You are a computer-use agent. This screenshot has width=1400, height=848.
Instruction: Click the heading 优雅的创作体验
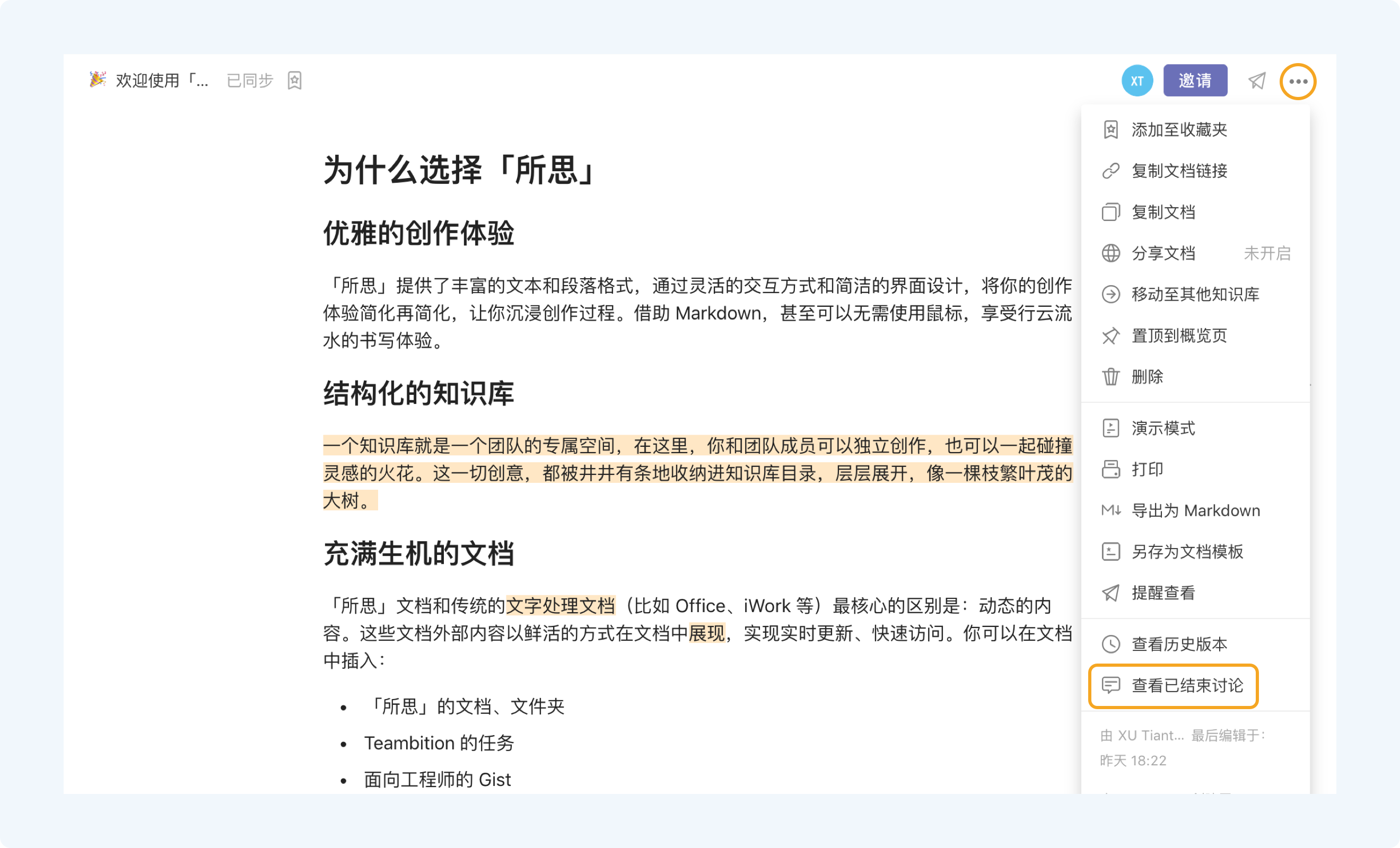coord(419,233)
